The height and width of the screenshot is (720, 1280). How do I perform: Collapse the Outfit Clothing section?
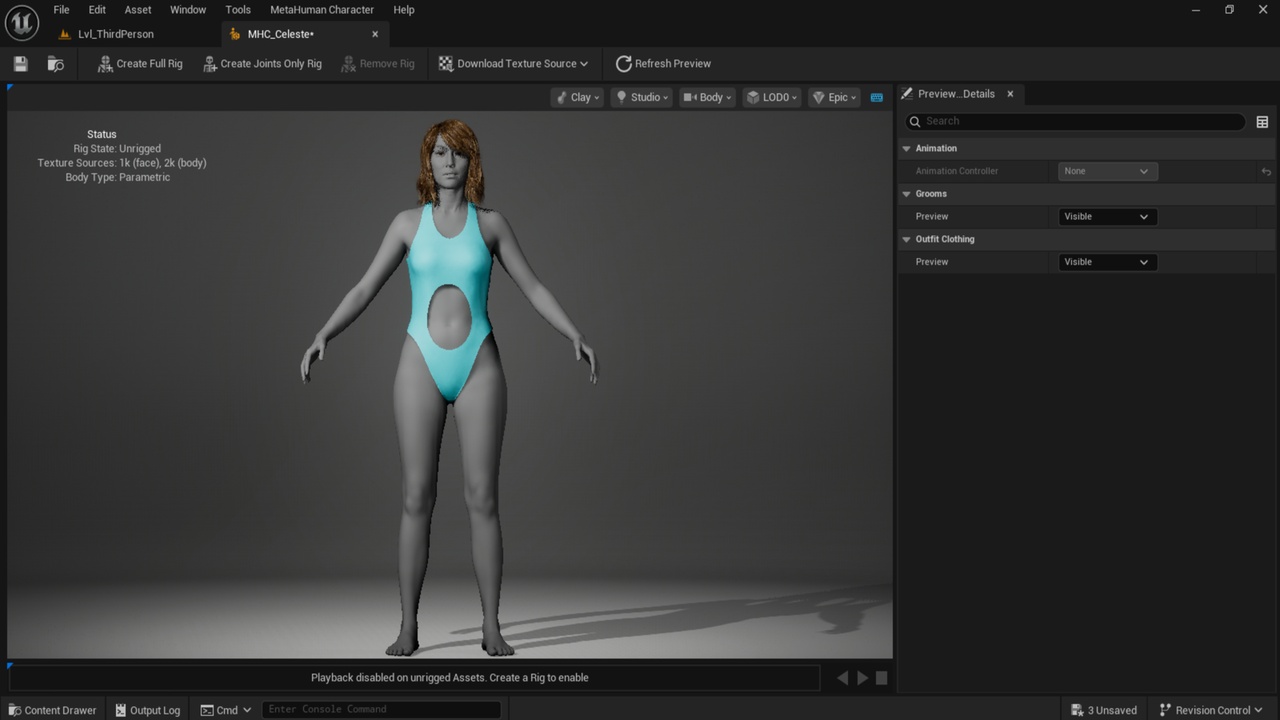point(907,239)
